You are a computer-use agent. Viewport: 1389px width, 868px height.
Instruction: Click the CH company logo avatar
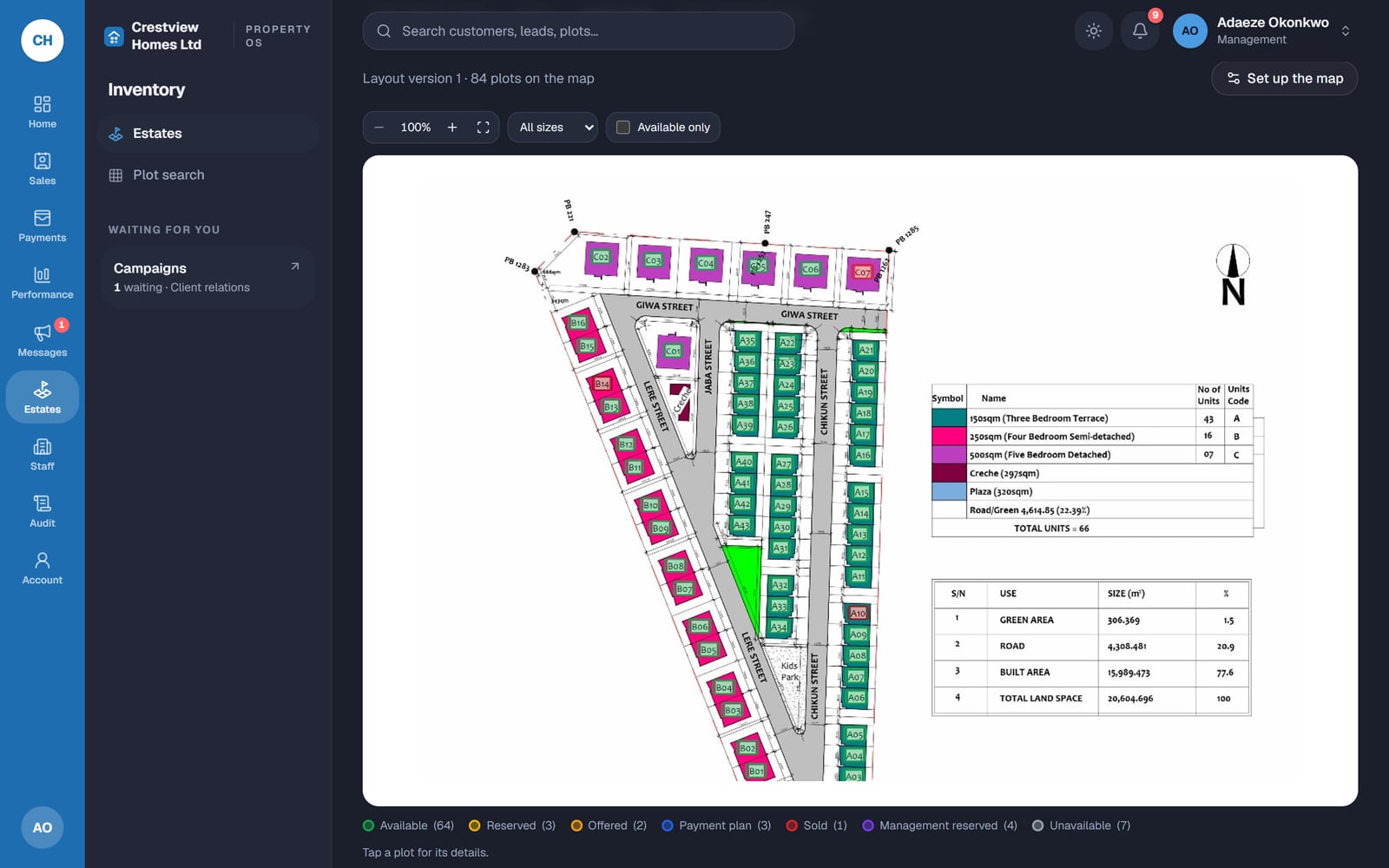click(x=43, y=40)
